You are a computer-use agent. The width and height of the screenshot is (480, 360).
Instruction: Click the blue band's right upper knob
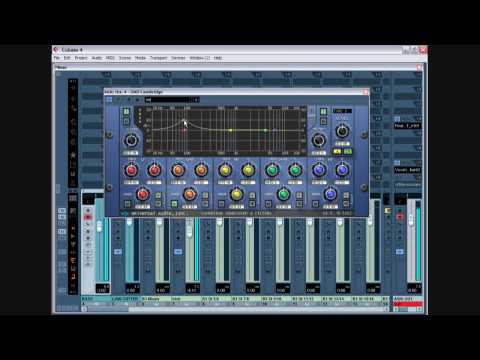coord(342,170)
